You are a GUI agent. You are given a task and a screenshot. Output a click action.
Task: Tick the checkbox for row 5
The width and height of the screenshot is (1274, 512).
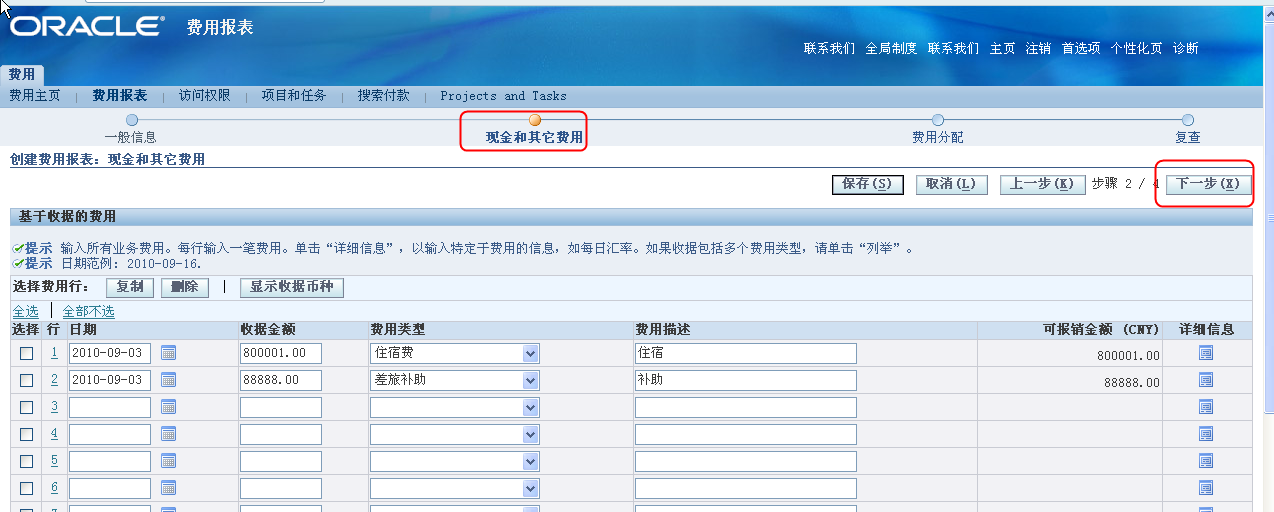27,461
